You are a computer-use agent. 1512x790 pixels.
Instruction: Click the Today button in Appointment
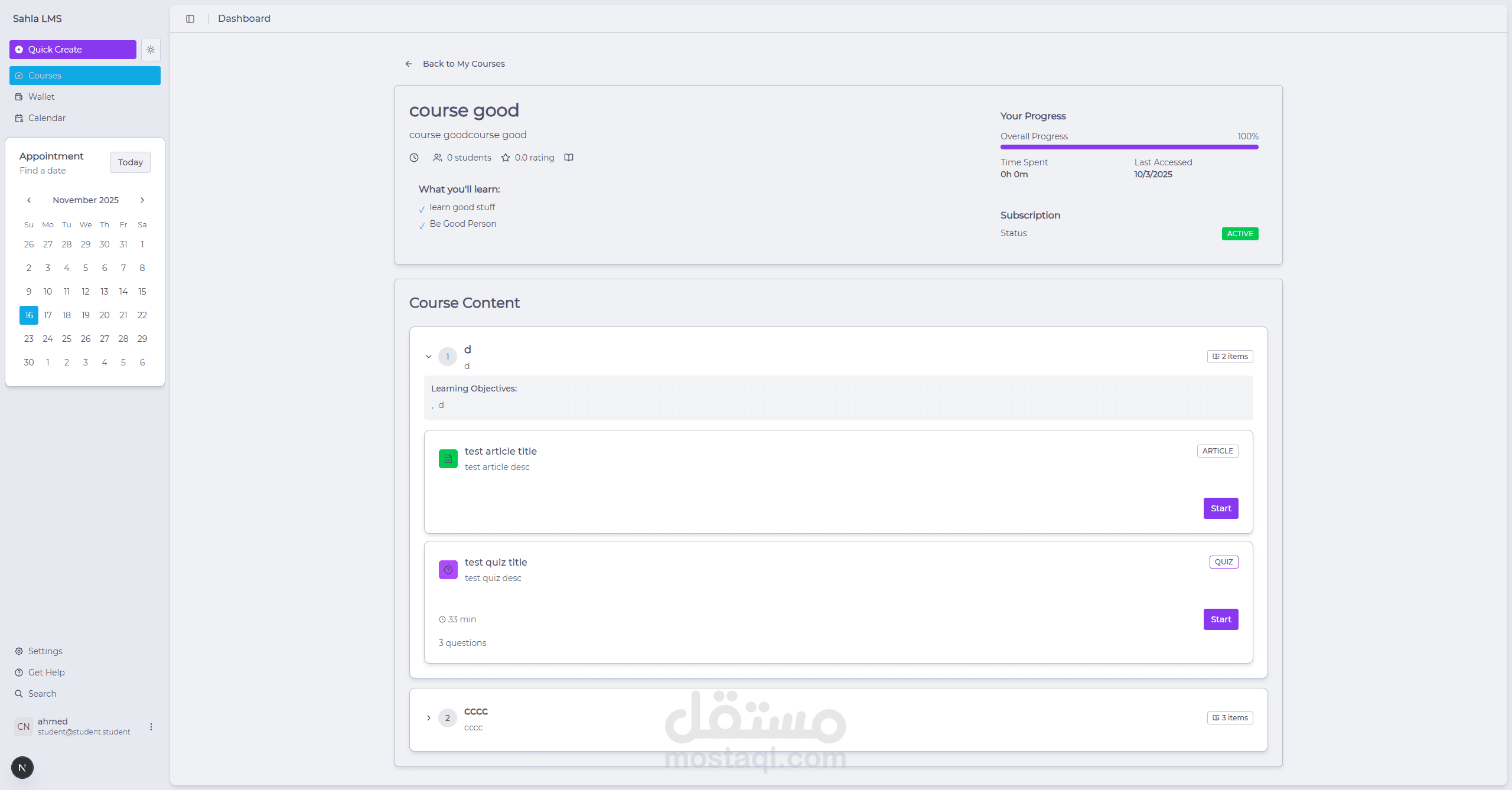130,162
